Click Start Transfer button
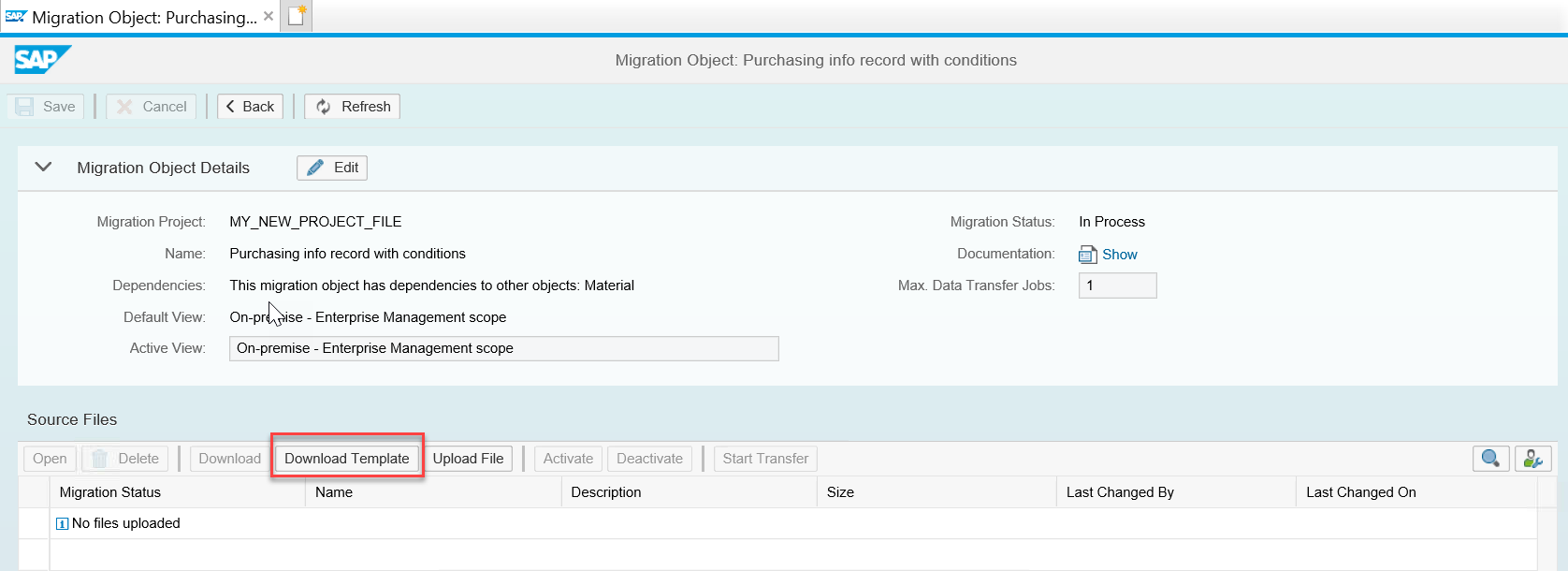Viewport: 1568px width, 571px height. tap(765, 459)
